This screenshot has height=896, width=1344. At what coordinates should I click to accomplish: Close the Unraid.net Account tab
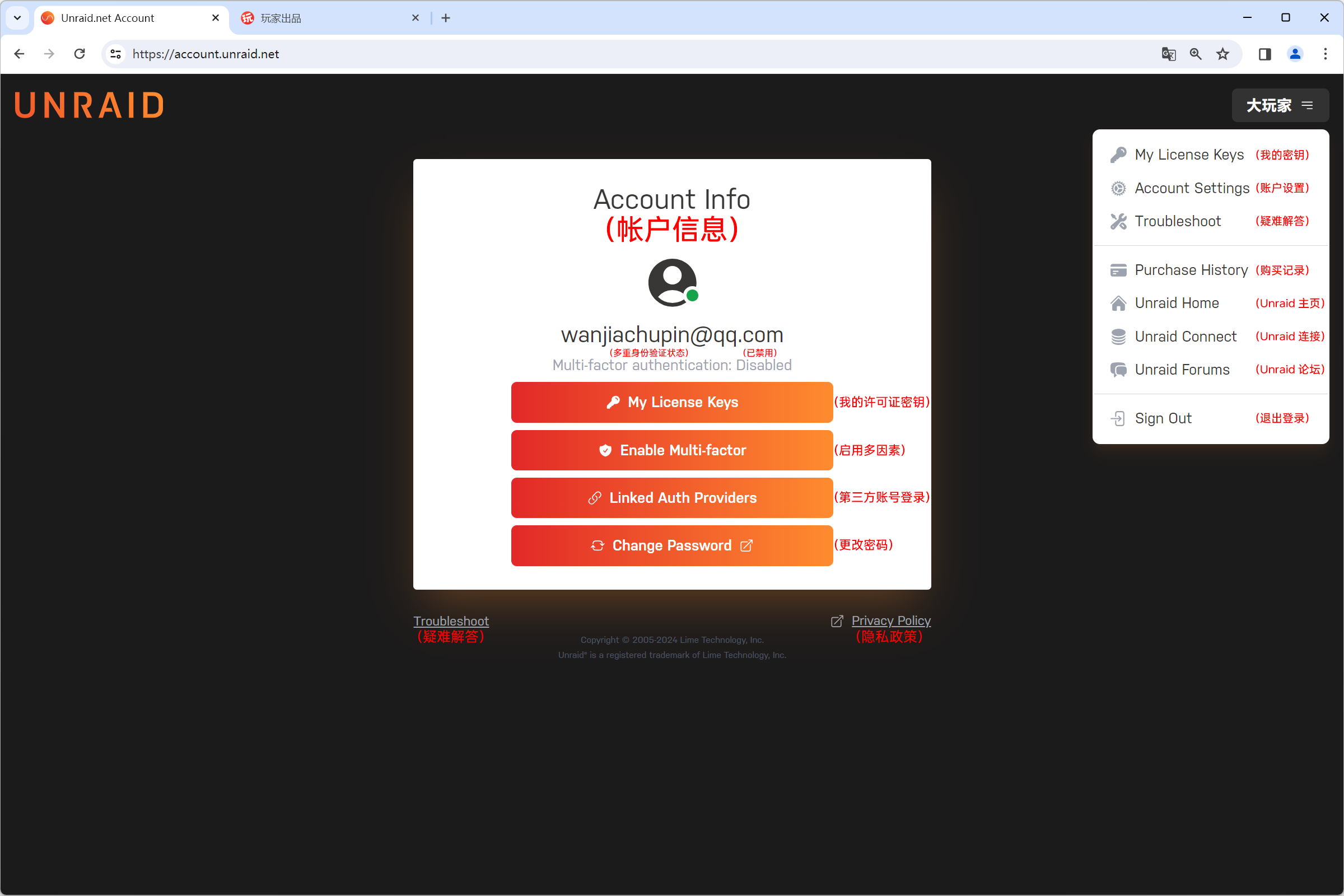click(x=216, y=18)
